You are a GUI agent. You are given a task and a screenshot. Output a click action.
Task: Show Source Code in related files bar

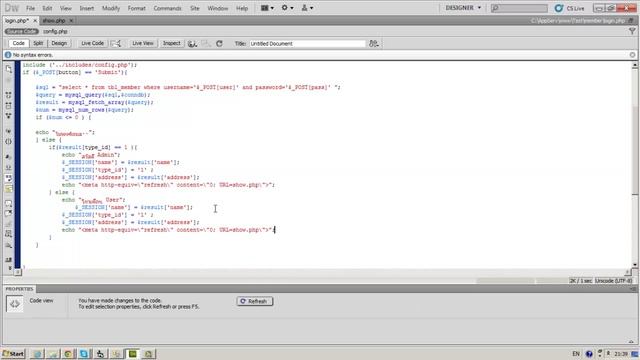22,31
